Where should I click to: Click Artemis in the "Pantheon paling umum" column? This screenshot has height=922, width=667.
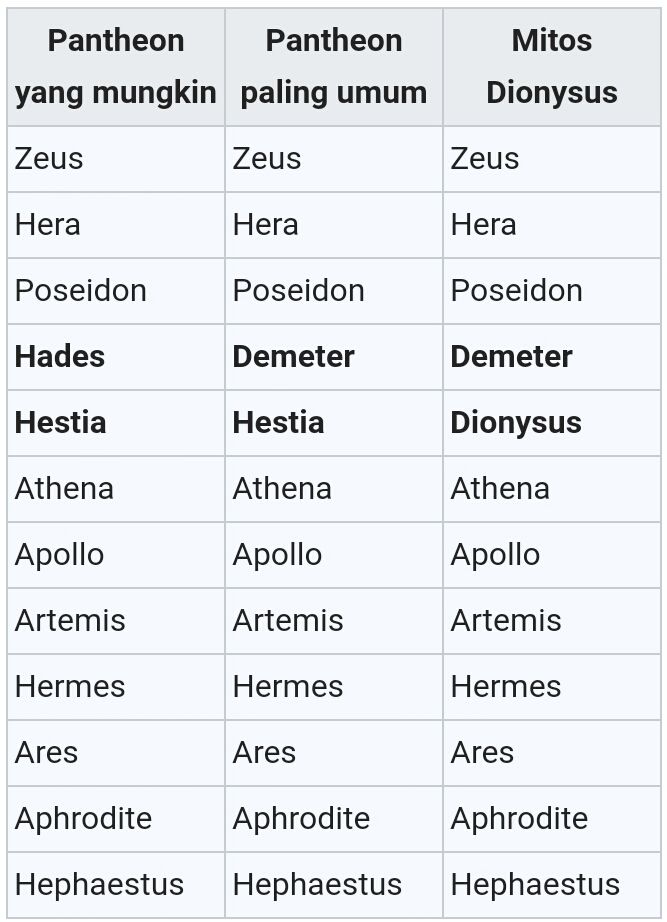[288, 621]
